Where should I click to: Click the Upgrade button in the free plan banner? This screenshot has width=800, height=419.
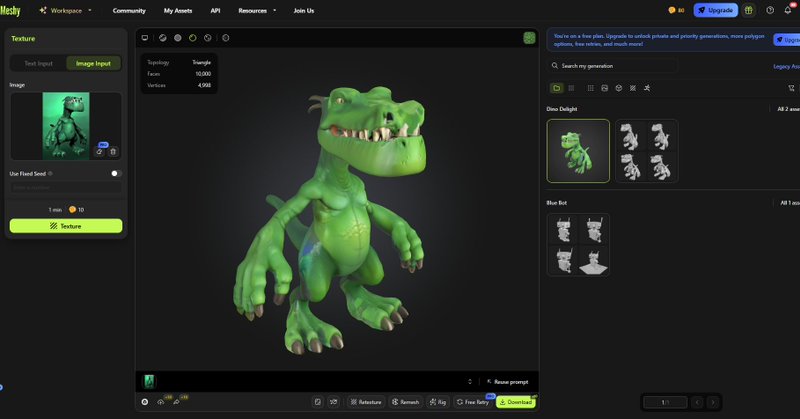(x=787, y=40)
